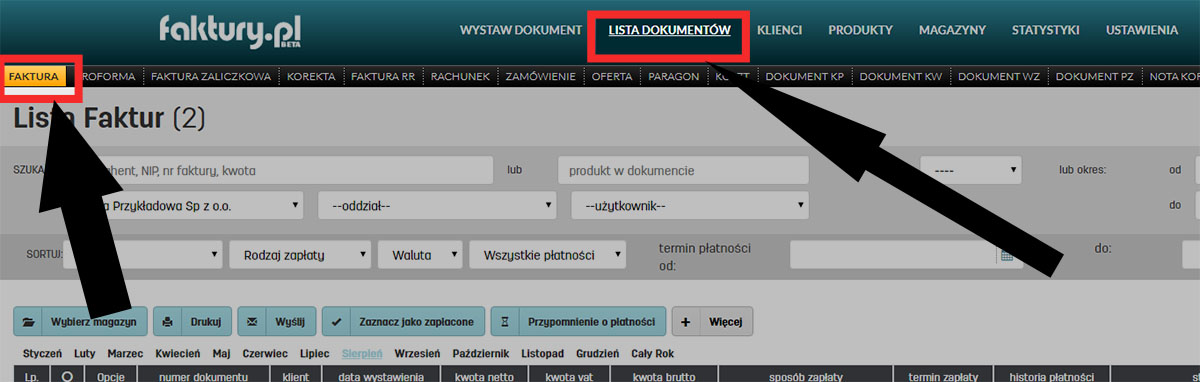Filter by month Kwiecień
The image size is (1200, 382).
pyautogui.click(x=178, y=354)
